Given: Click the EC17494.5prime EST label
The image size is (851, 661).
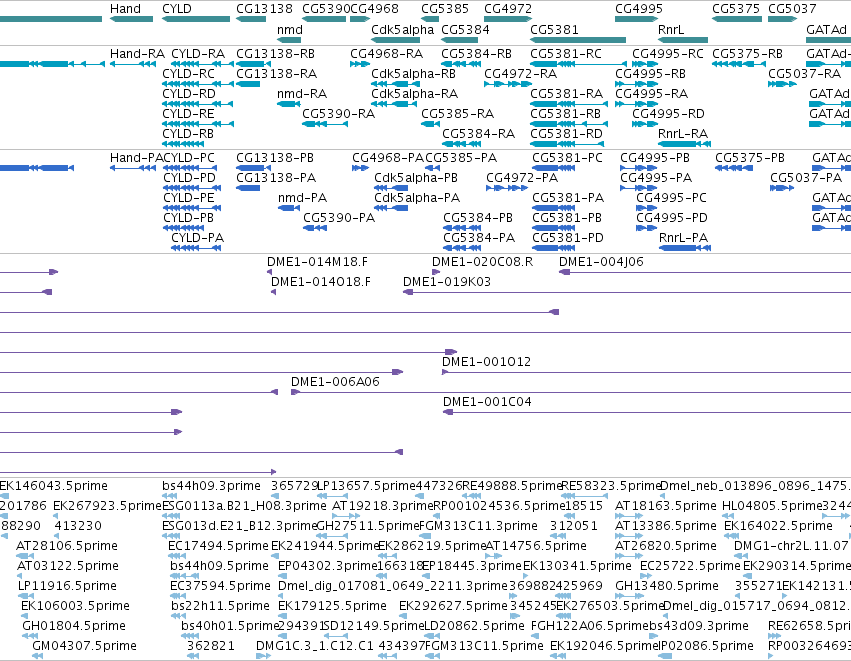Looking at the screenshot, I should [x=218, y=546].
